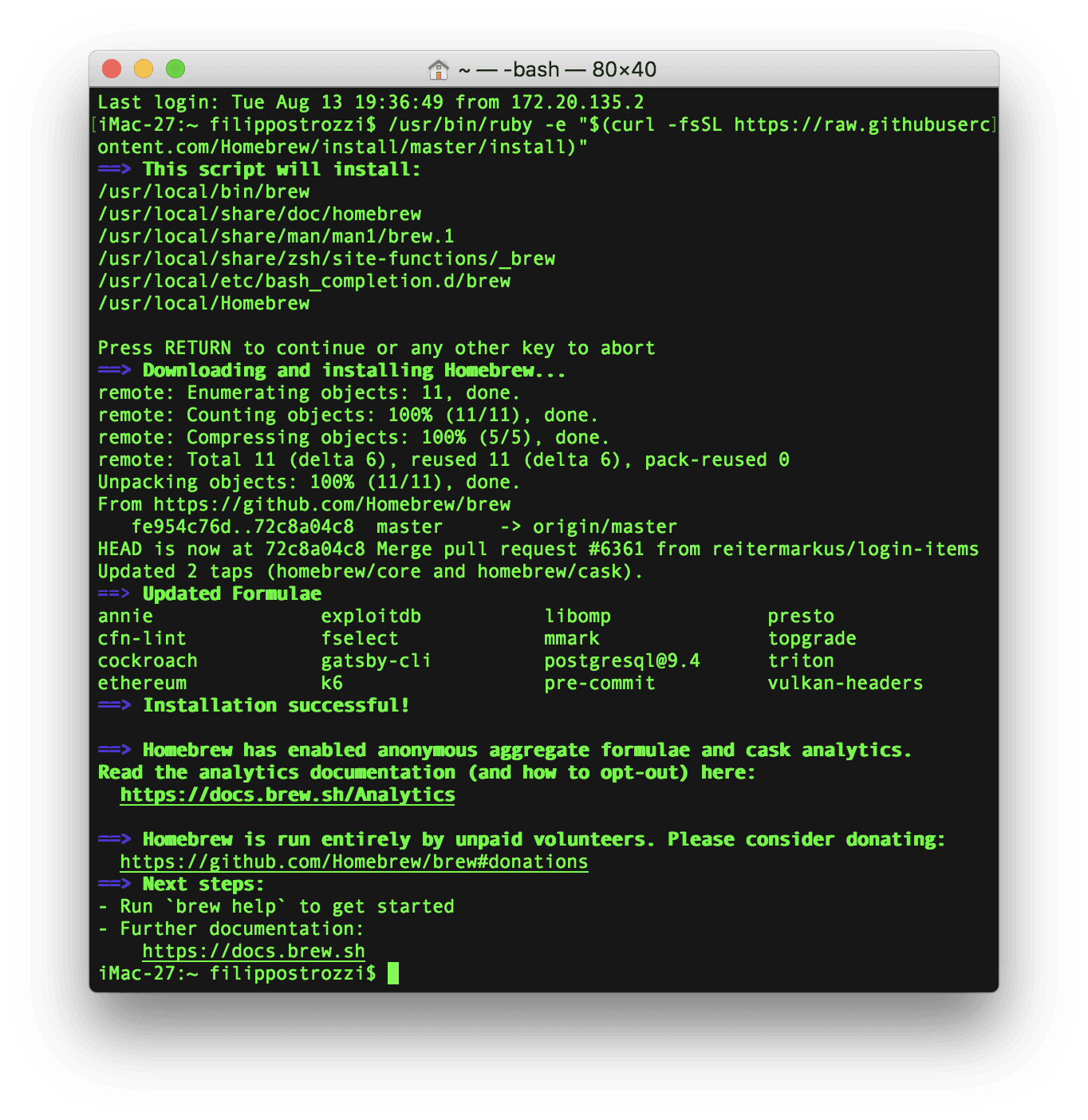Click the formula name "topgrade"

(x=812, y=639)
